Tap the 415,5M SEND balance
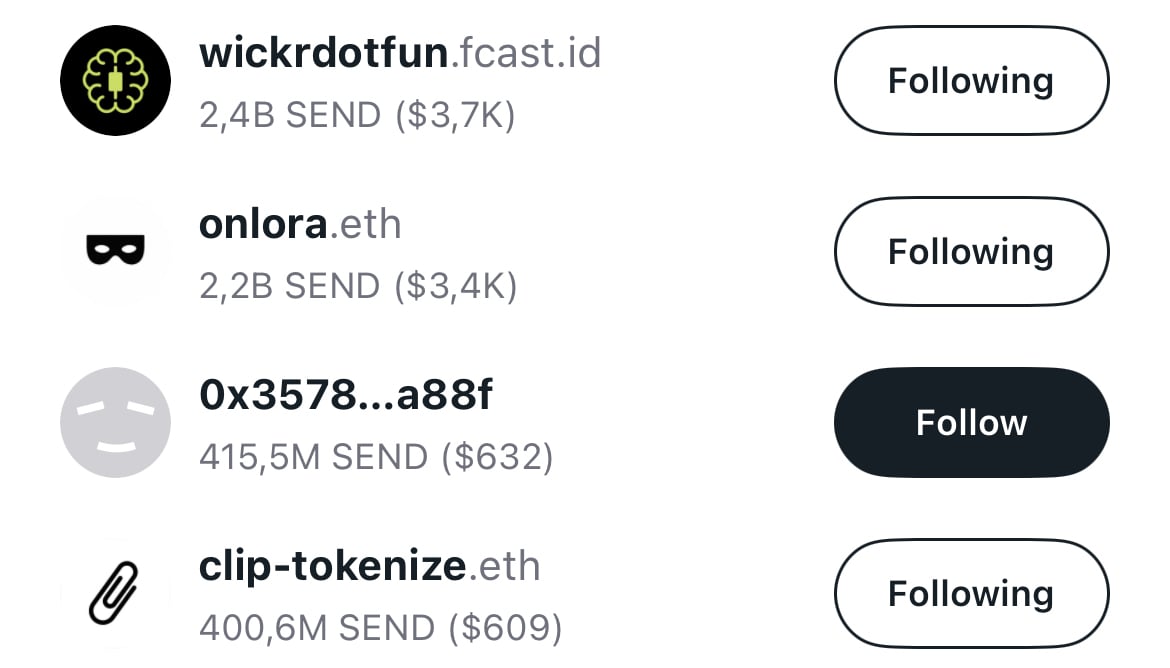Image resolution: width=1170 pixels, height=668 pixels. pyautogui.click(x=313, y=458)
